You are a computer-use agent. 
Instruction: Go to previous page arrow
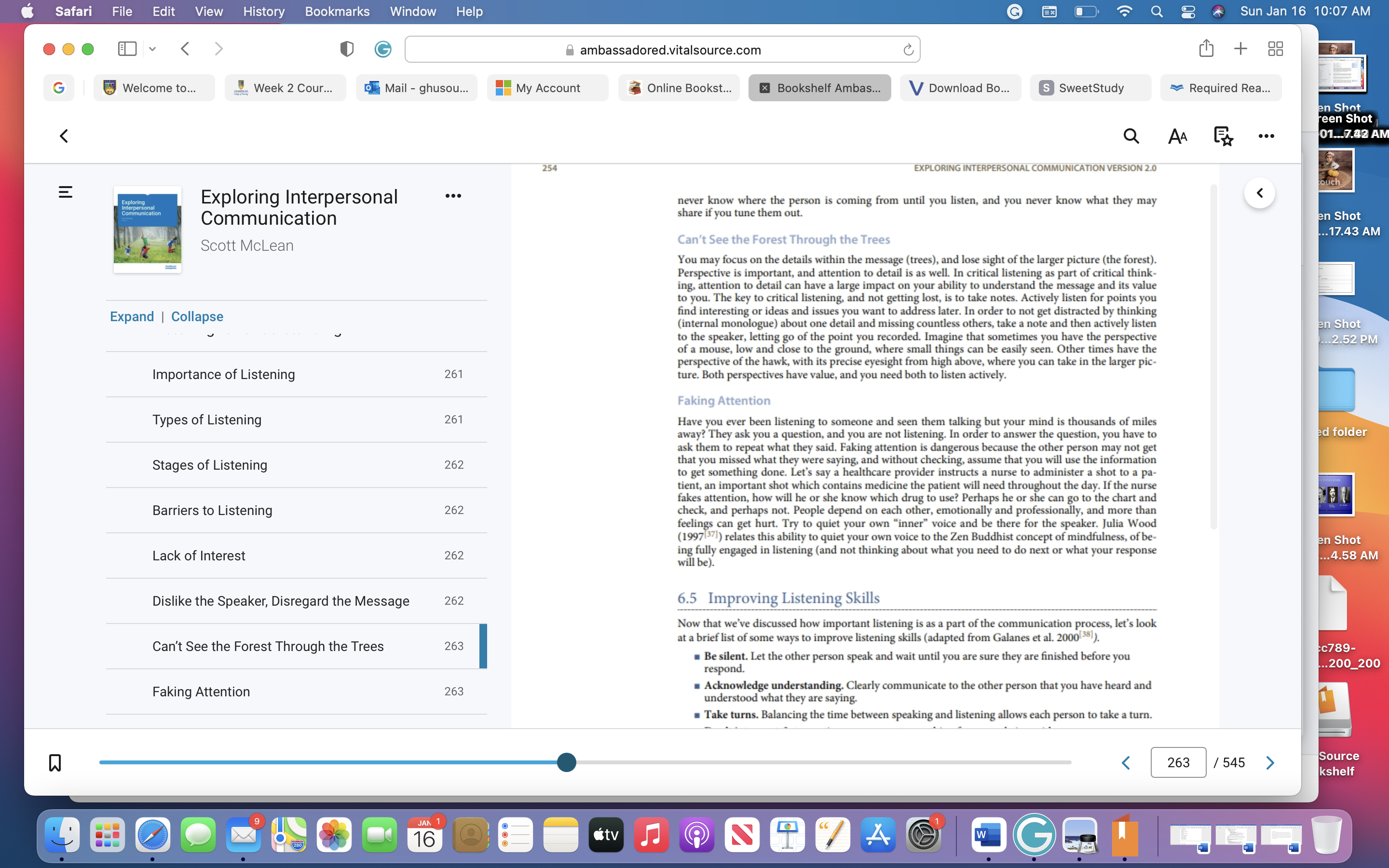(x=1126, y=762)
